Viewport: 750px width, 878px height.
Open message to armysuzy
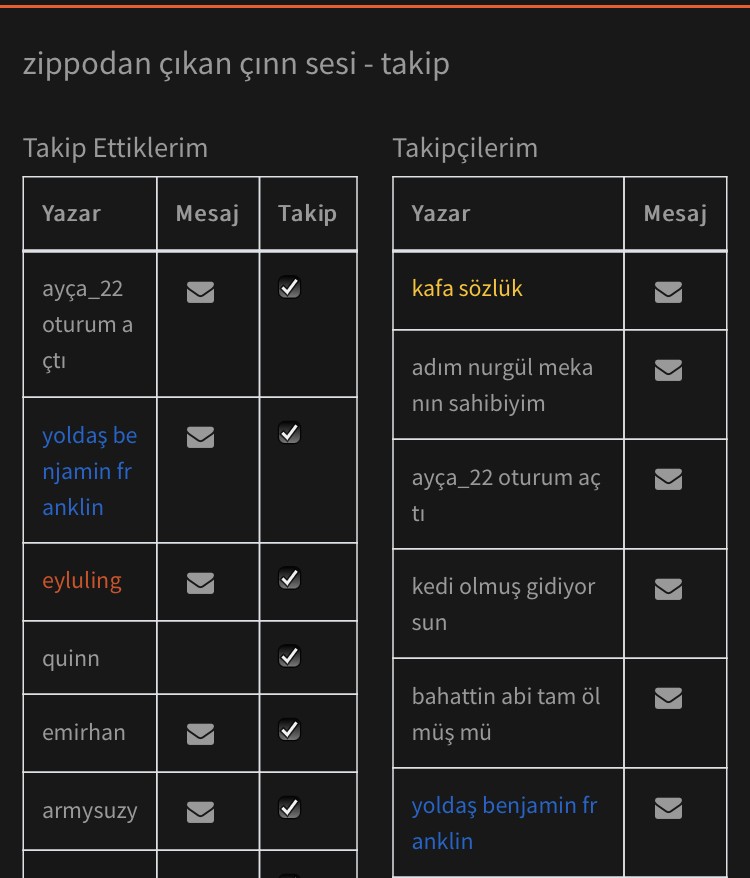coord(201,811)
